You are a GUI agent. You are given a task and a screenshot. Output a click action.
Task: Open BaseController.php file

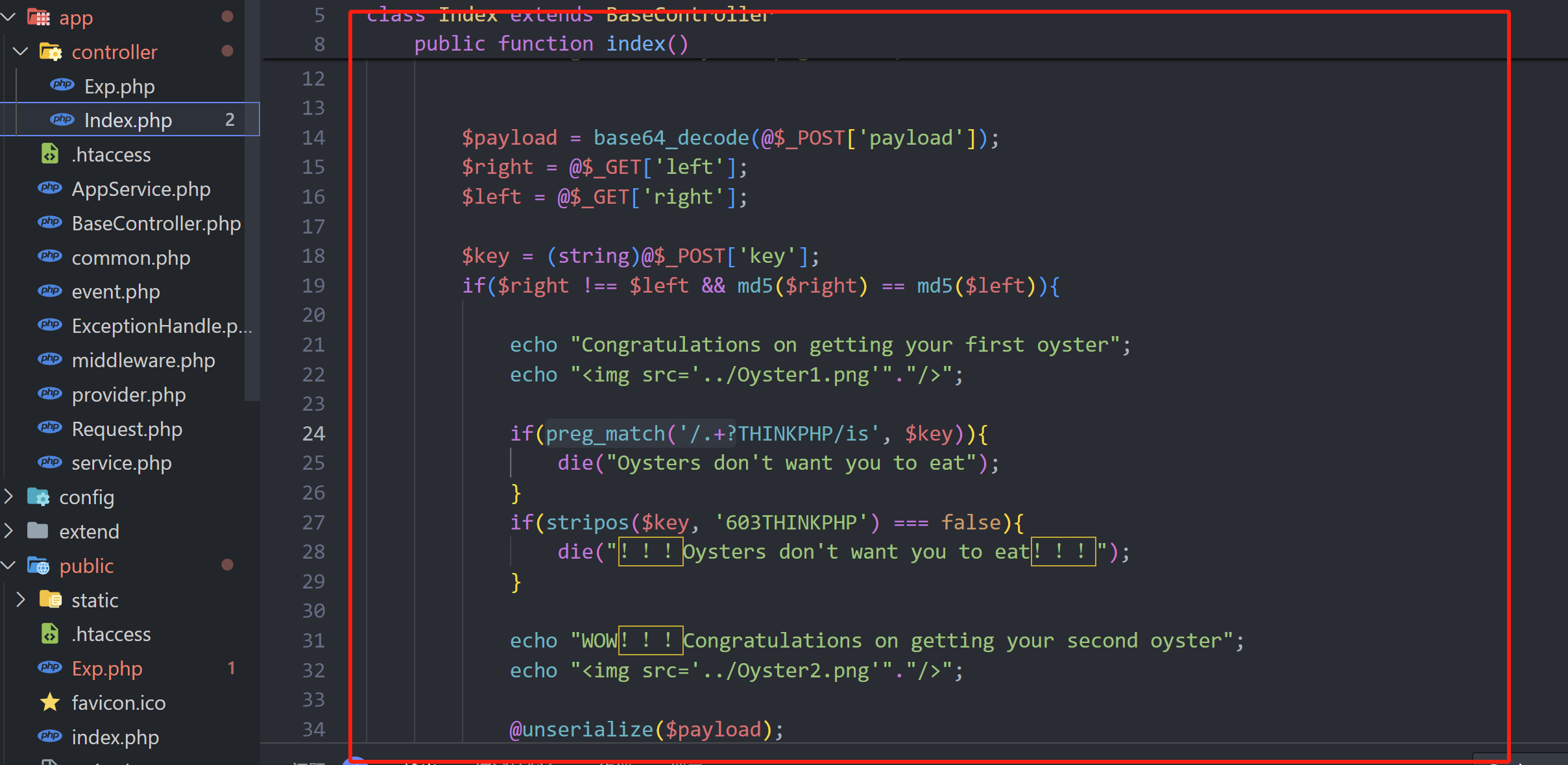(156, 223)
